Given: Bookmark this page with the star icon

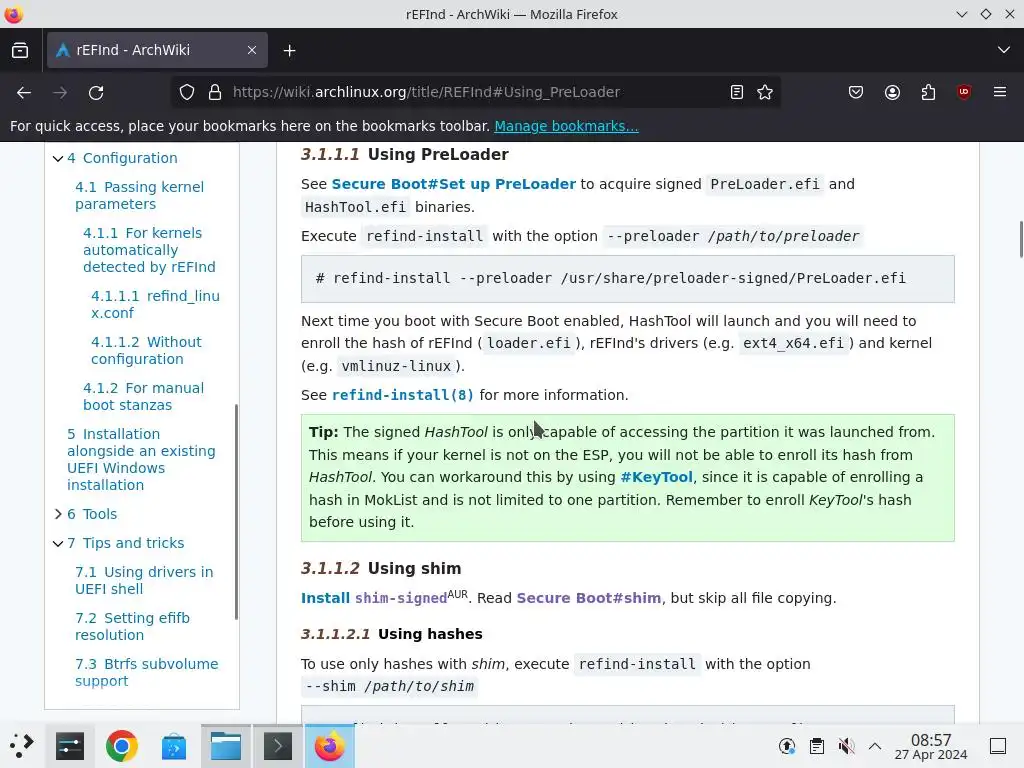Looking at the screenshot, I should tap(765, 93).
